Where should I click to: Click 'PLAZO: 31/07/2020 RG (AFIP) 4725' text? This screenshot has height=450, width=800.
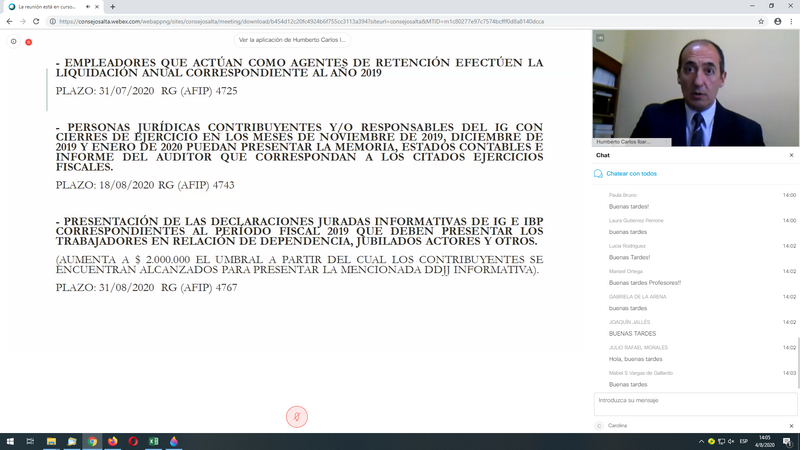click(146, 91)
